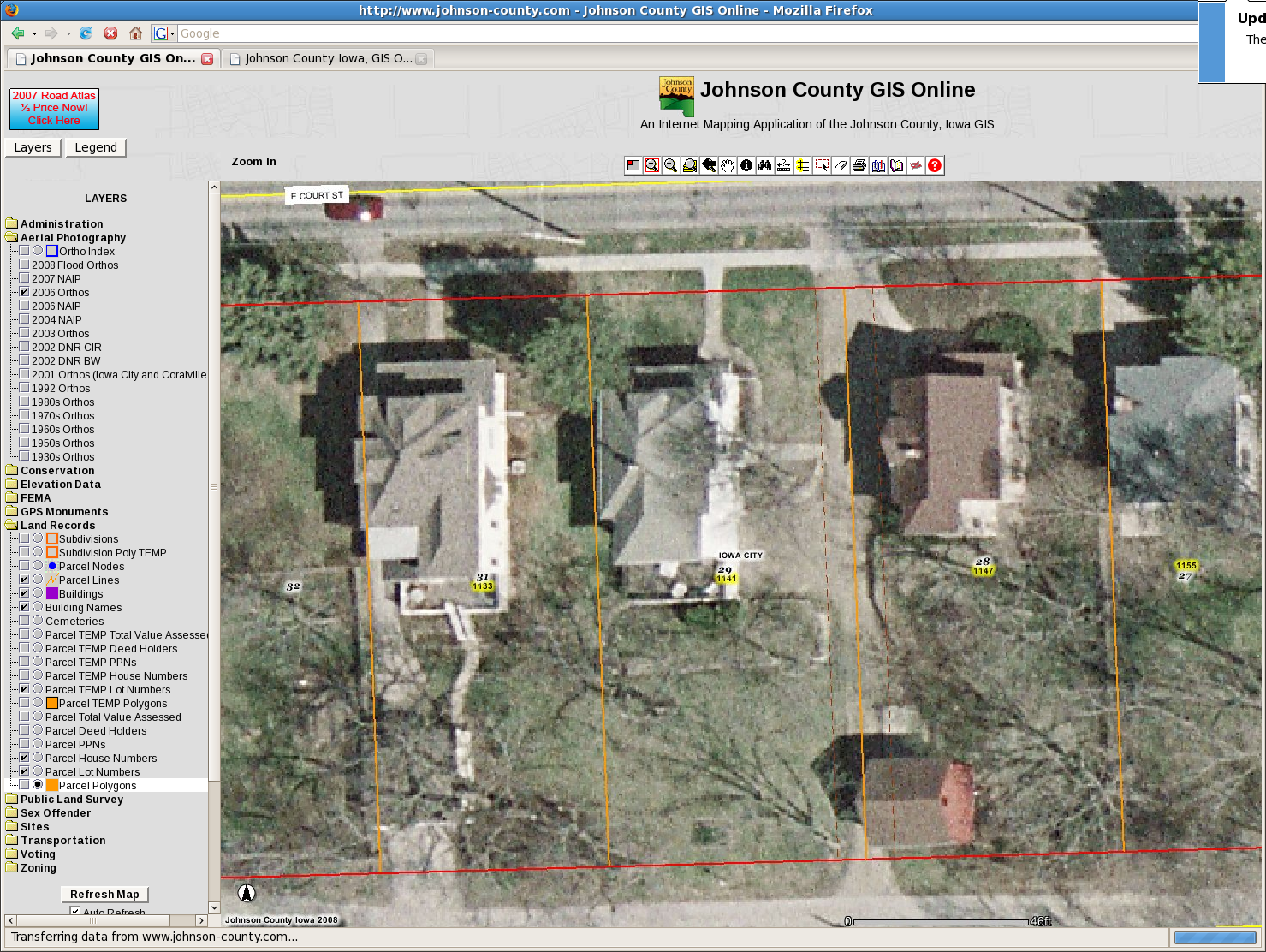Image resolution: width=1266 pixels, height=952 pixels.
Task: Enable the 2008 Flood Orthos layer
Action: [24, 265]
